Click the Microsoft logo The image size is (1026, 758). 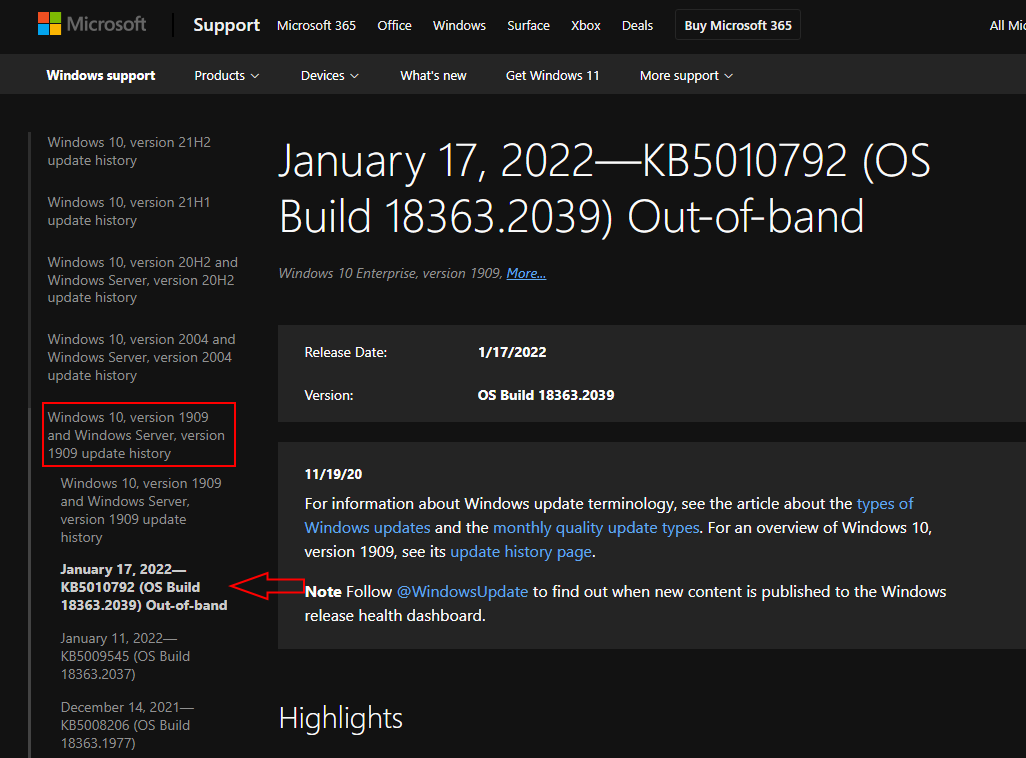tap(92, 25)
